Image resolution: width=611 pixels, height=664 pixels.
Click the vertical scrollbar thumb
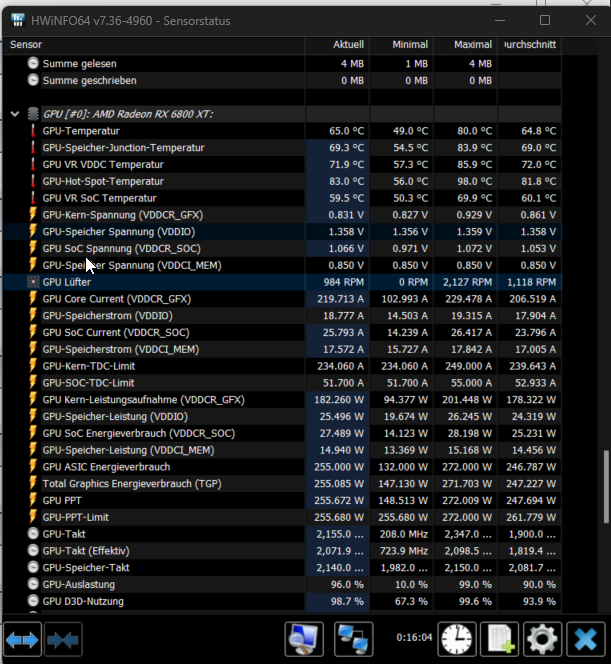click(x=606, y=487)
